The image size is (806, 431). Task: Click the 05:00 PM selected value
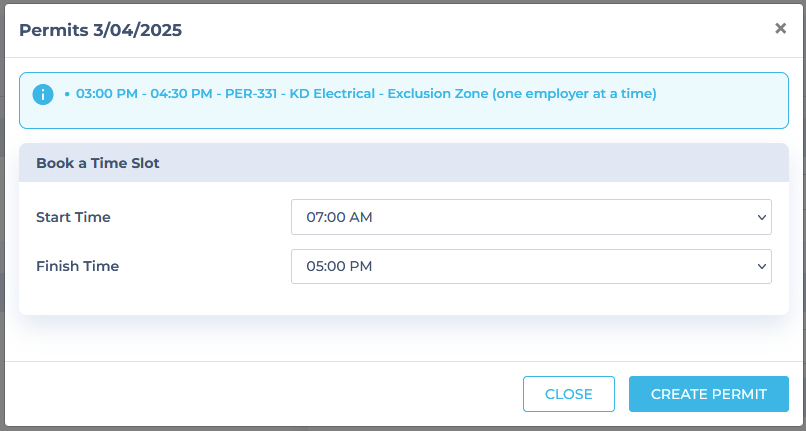click(339, 266)
